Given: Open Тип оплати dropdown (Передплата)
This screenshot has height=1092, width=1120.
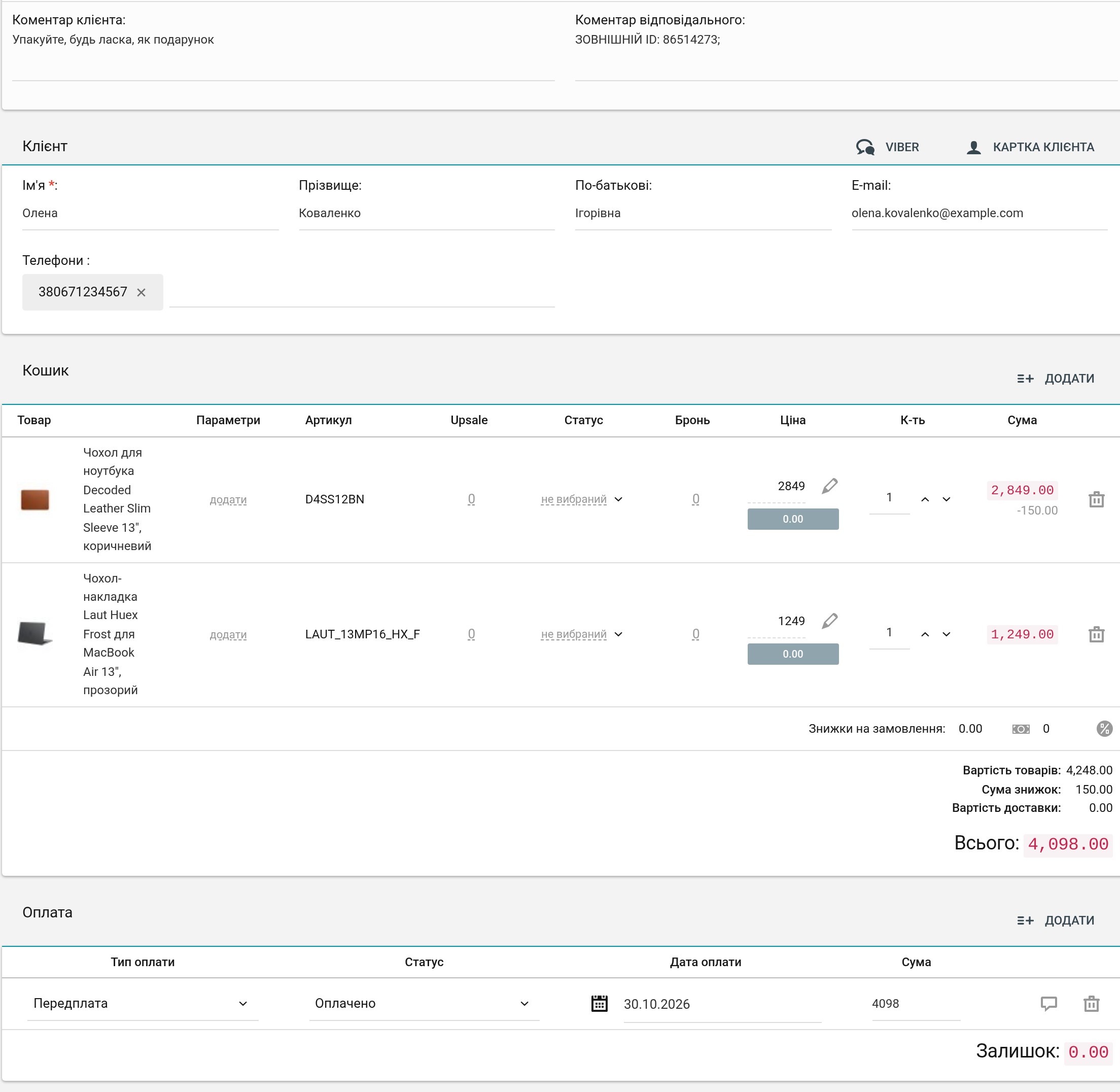Looking at the screenshot, I should [x=143, y=1004].
